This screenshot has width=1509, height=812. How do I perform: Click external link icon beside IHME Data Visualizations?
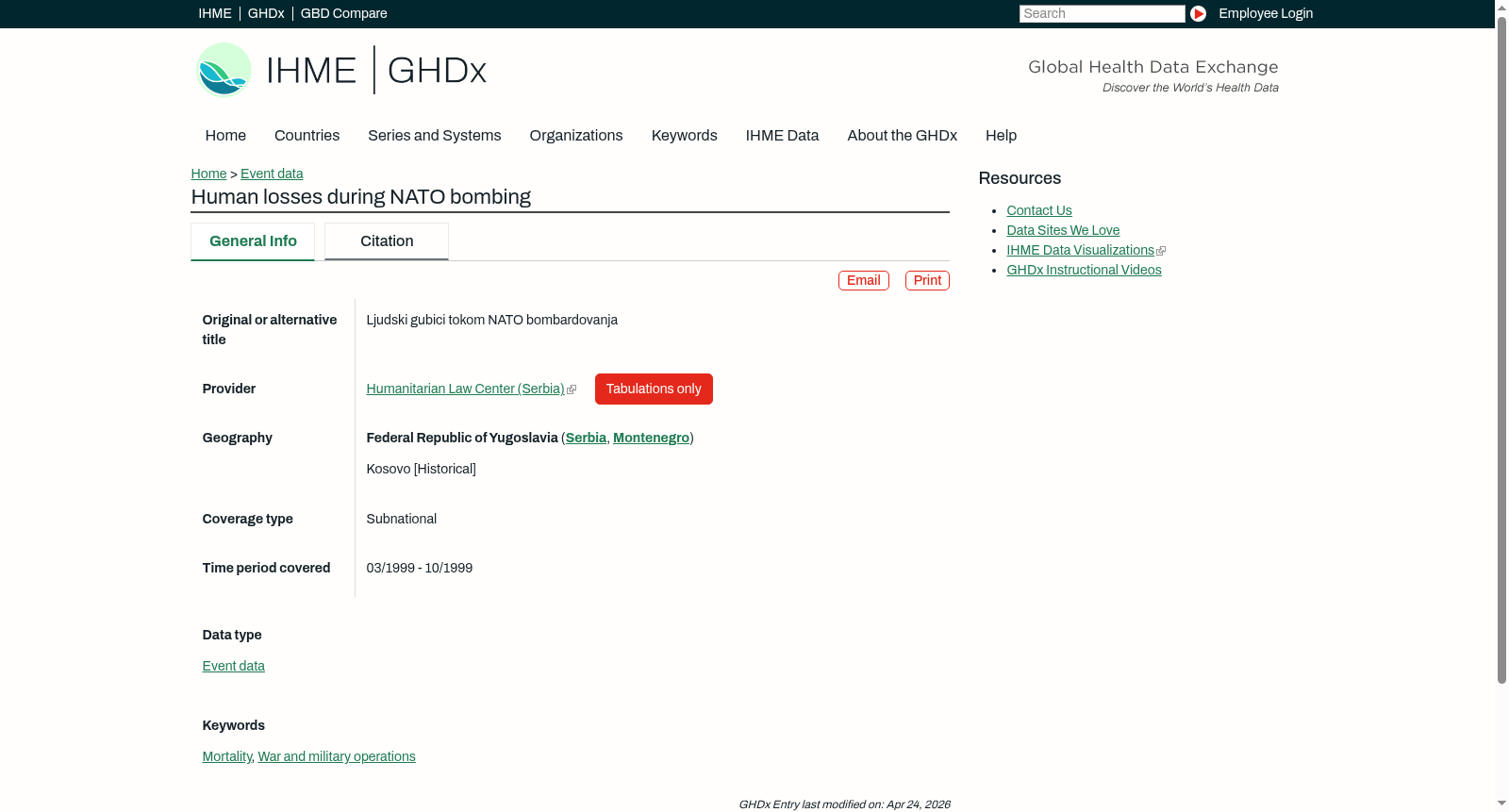1161,251
